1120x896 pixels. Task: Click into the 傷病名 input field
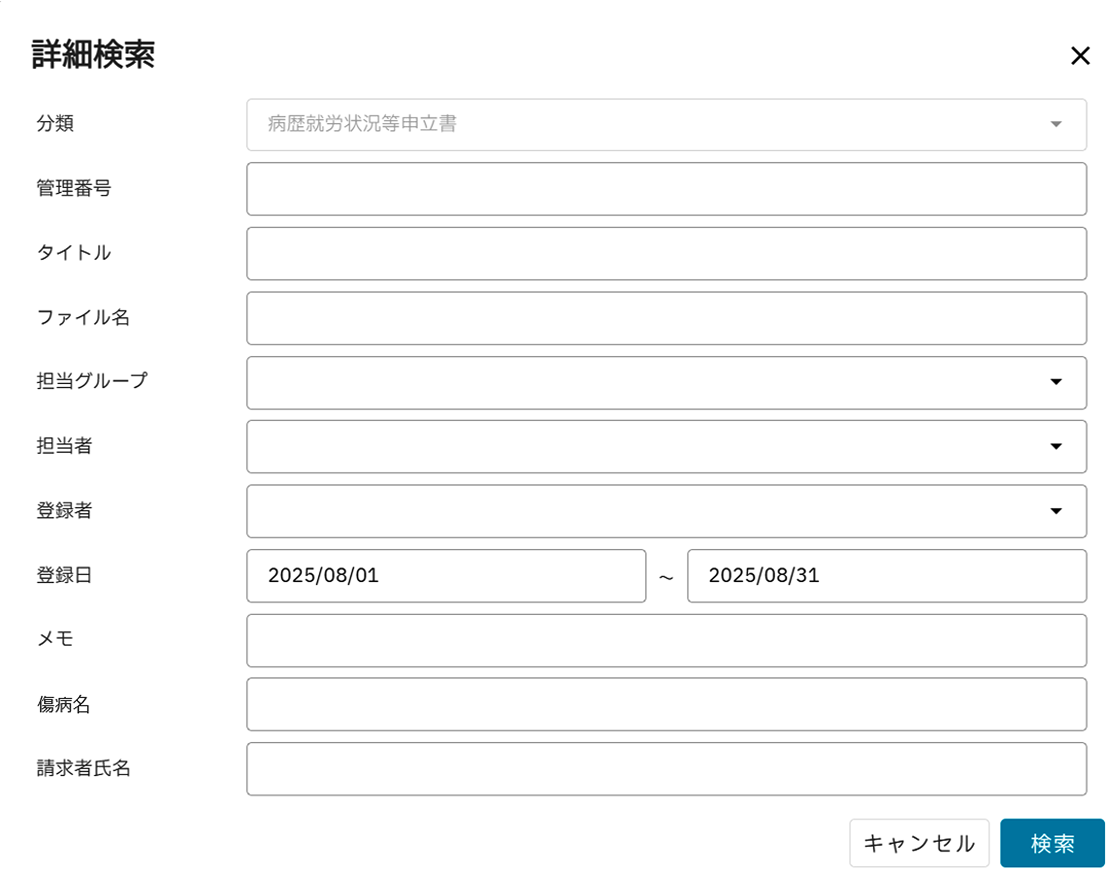[x=666, y=705]
